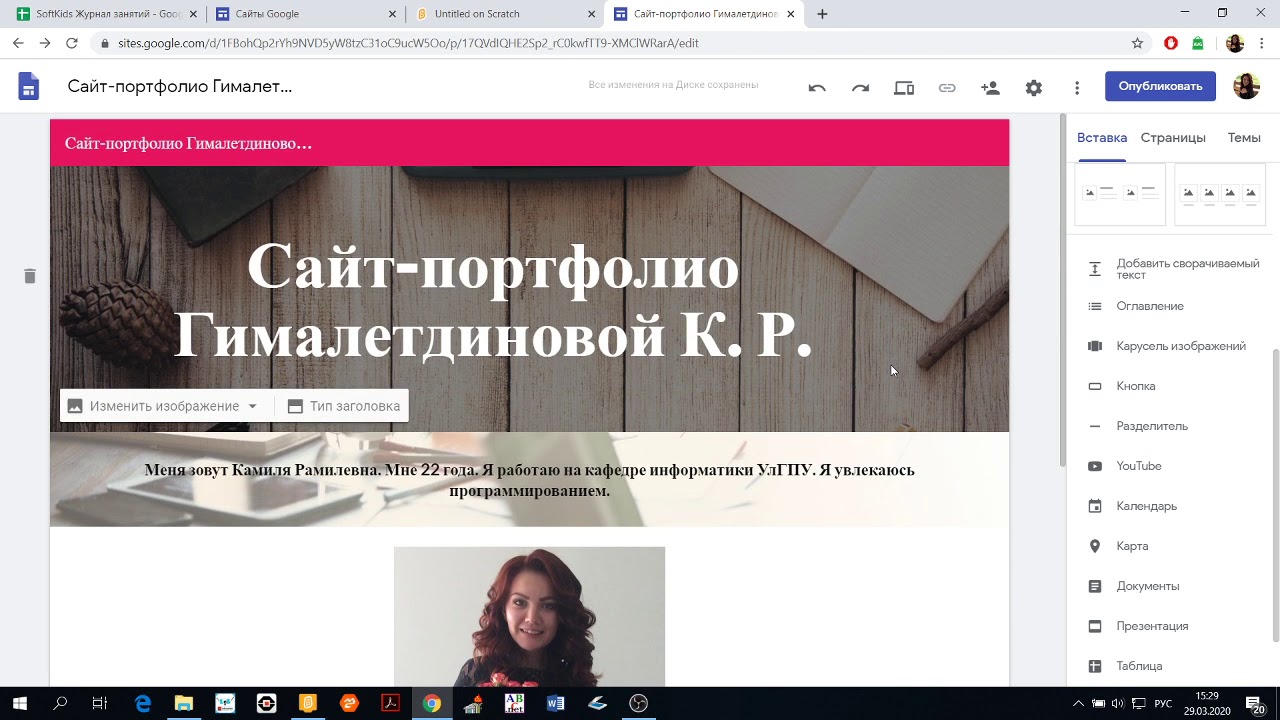Open the device preview icon

[x=904, y=87]
